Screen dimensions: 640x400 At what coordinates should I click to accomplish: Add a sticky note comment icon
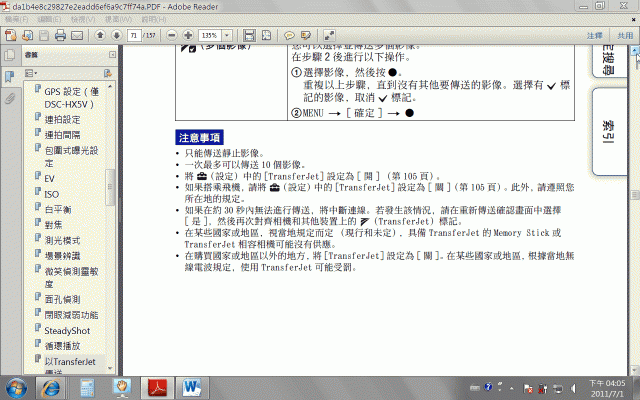289,36
